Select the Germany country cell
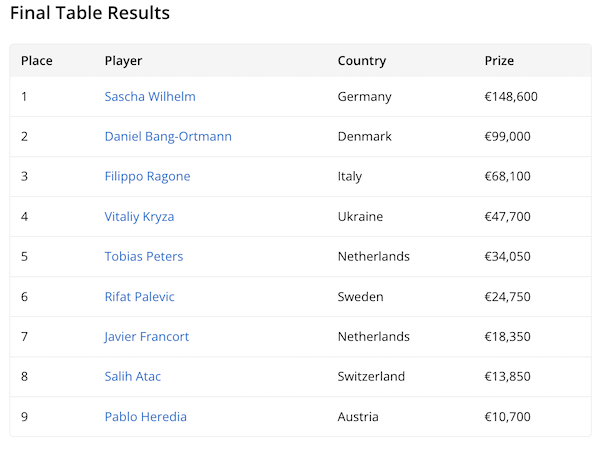Screen dimensions: 600x452 click(364, 97)
